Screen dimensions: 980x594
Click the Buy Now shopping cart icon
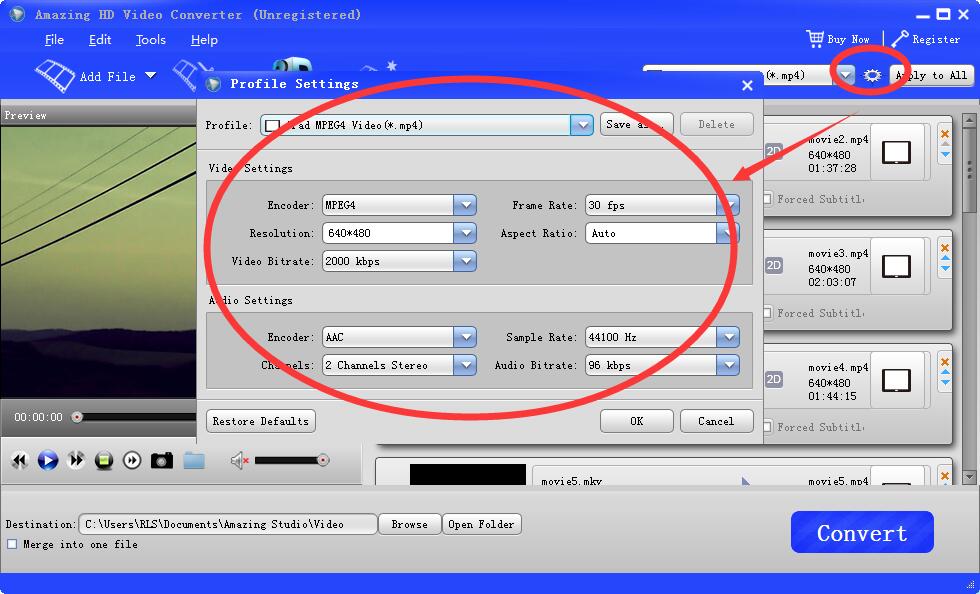point(818,39)
